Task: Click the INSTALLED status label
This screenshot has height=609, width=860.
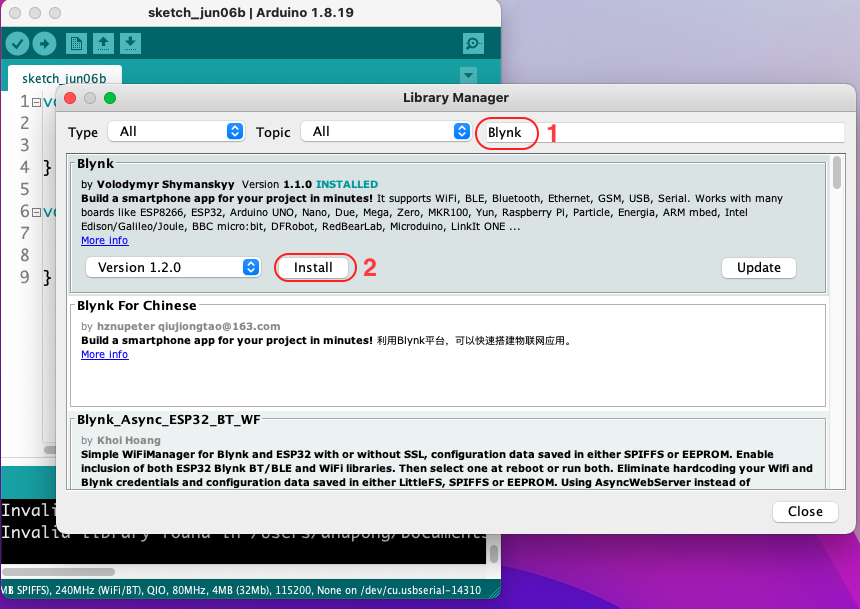Action: click(347, 184)
